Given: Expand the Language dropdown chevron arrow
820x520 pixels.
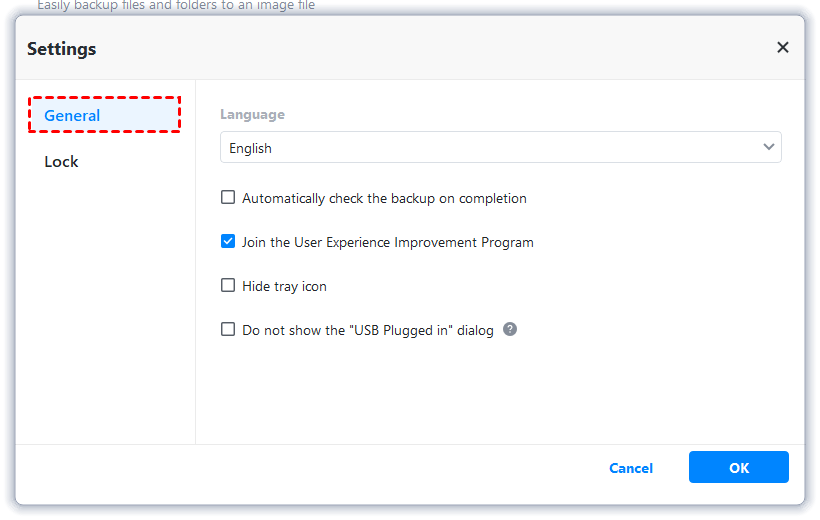Looking at the screenshot, I should (769, 148).
